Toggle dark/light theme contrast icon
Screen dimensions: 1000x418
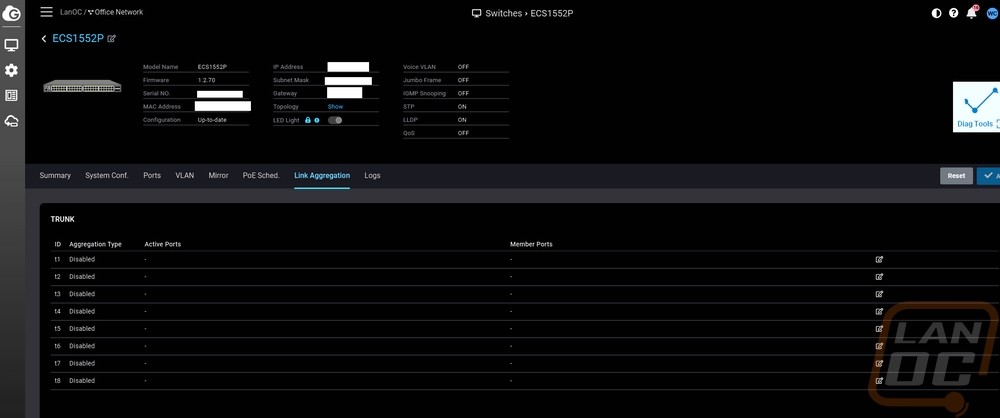point(936,13)
